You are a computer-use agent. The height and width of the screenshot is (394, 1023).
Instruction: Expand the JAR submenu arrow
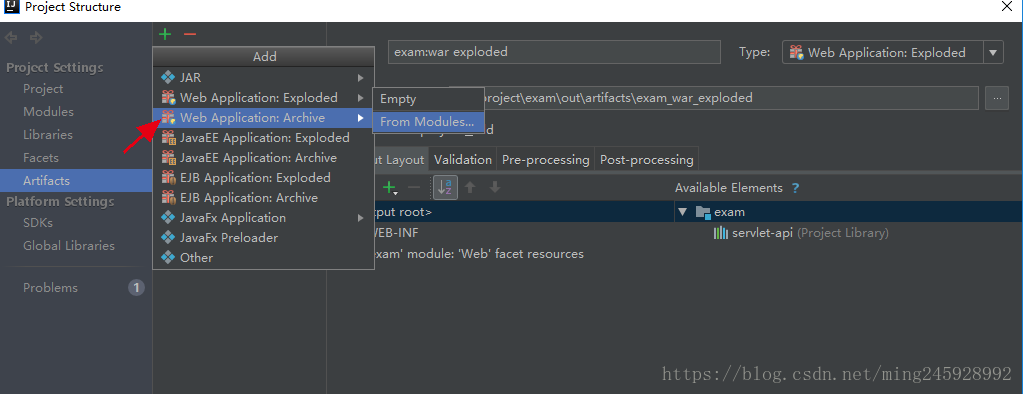360,78
